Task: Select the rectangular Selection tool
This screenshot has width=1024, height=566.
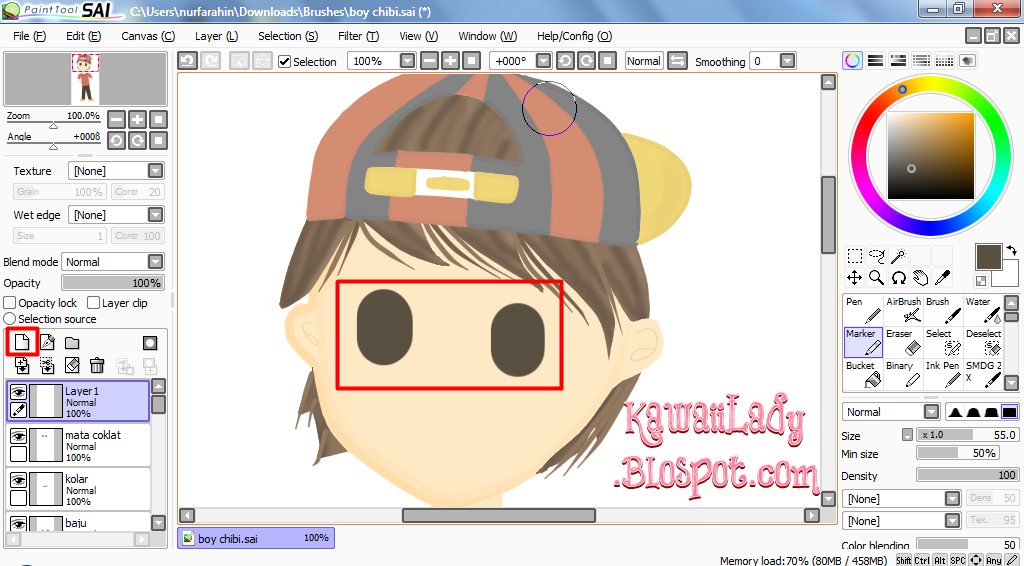Action: (x=854, y=255)
